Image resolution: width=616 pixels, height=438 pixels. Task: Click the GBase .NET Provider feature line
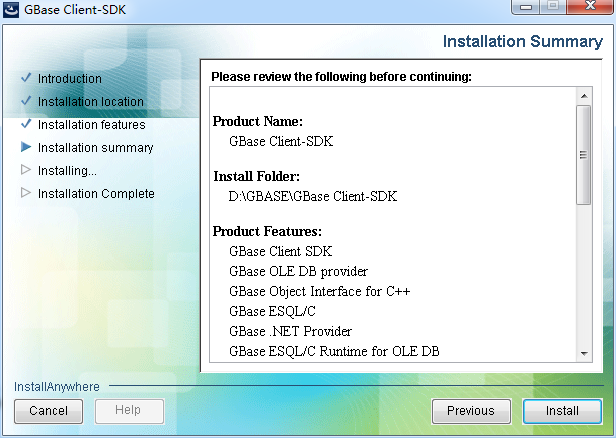pyautogui.click(x=290, y=331)
